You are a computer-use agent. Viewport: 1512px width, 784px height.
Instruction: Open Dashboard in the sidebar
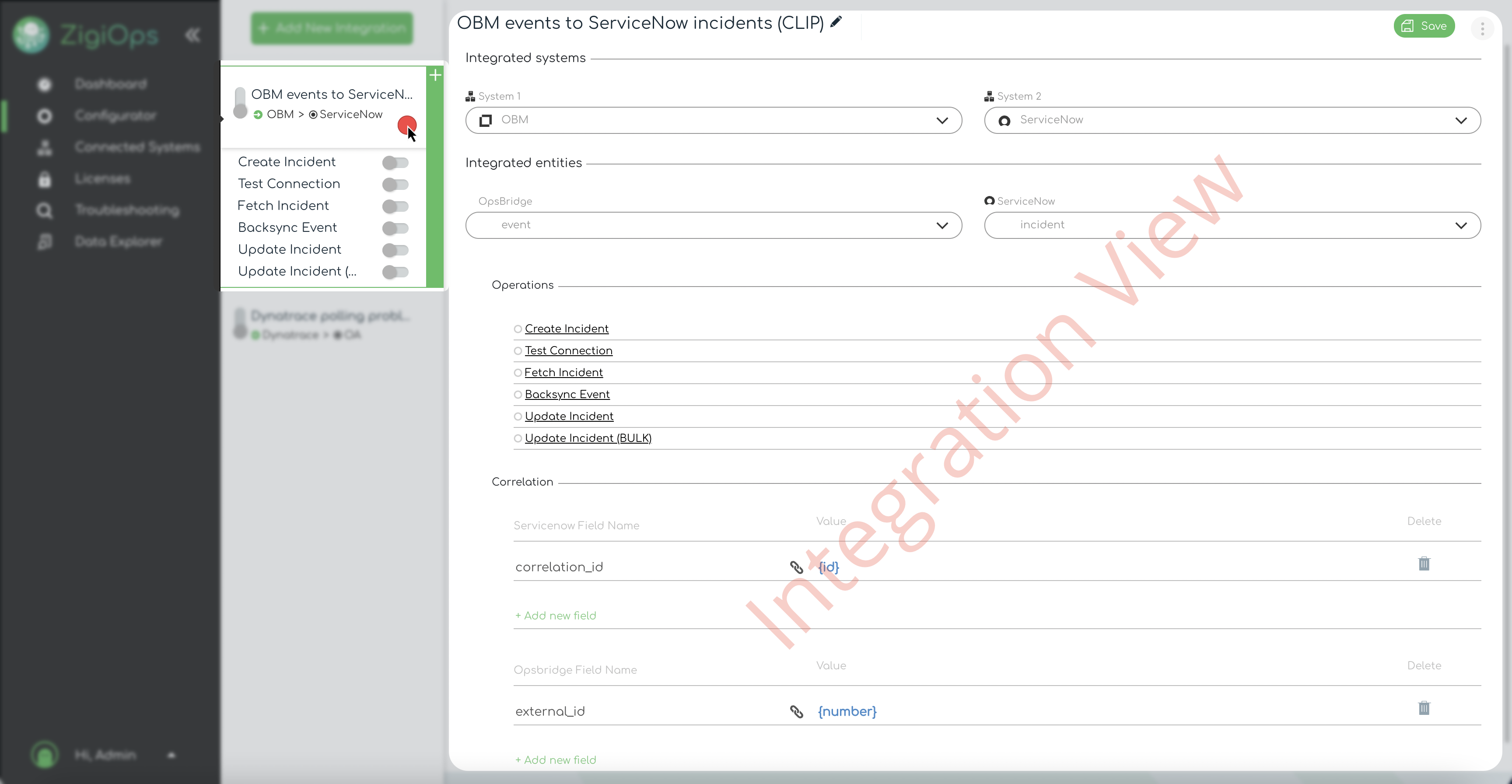[110, 84]
